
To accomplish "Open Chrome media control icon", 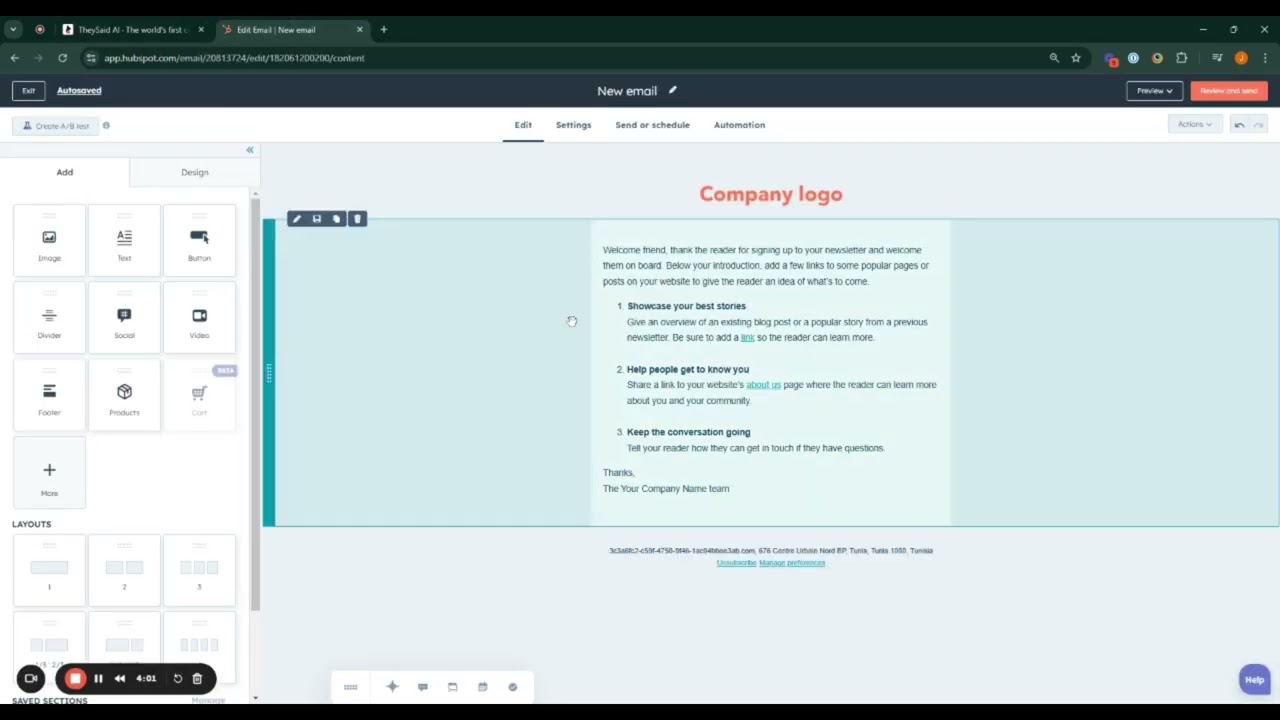I will coord(1217,58).
